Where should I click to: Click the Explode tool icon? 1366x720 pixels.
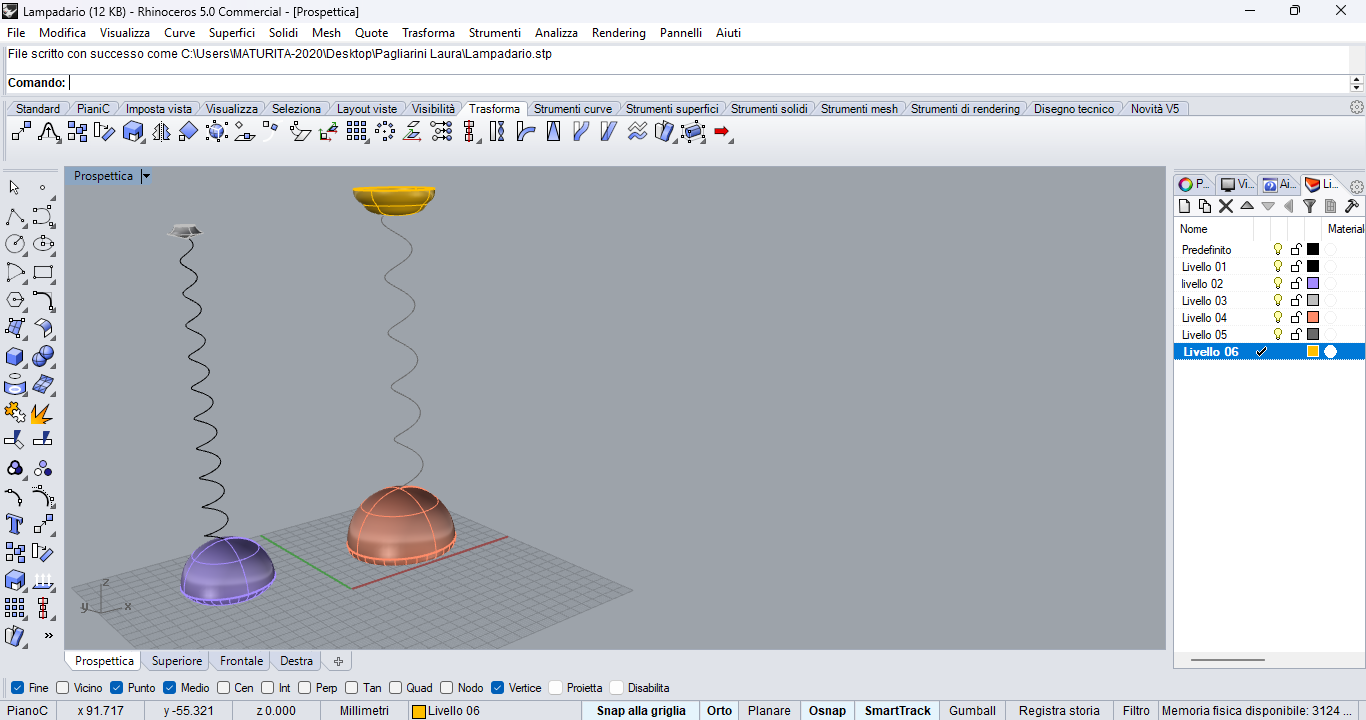(x=42, y=413)
